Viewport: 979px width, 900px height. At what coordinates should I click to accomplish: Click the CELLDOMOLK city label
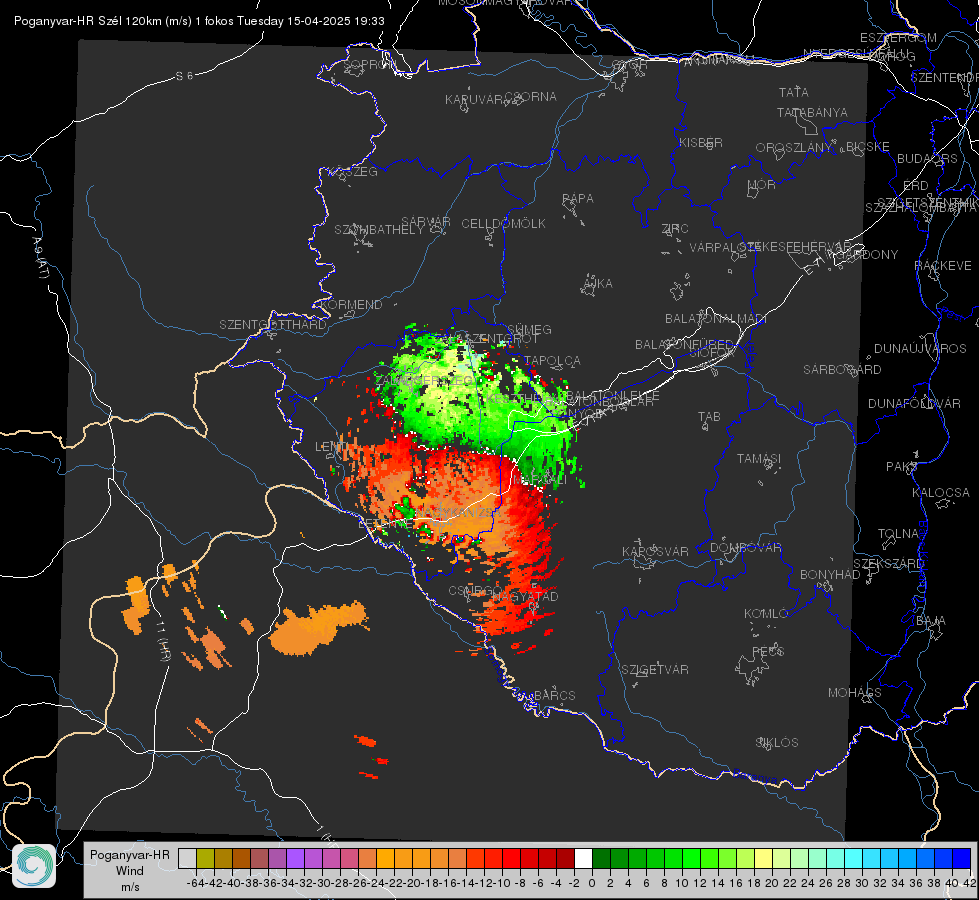(x=503, y=223)
